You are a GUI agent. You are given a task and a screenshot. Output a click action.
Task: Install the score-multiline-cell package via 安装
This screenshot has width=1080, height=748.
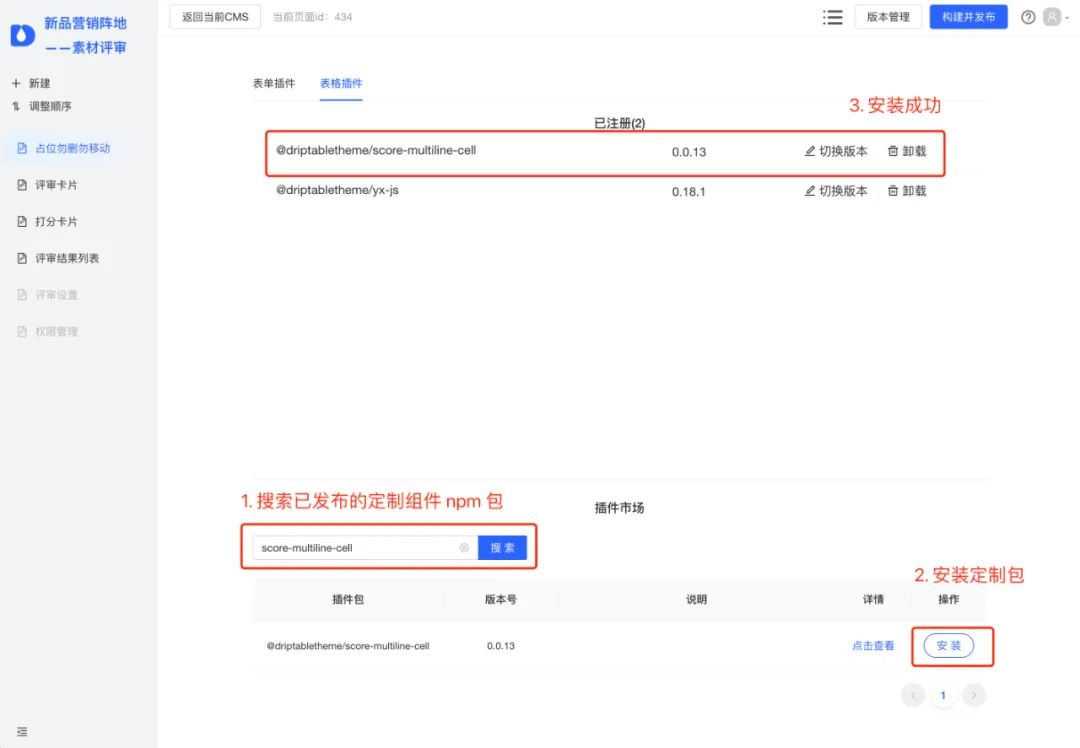[x=948, y=646]
